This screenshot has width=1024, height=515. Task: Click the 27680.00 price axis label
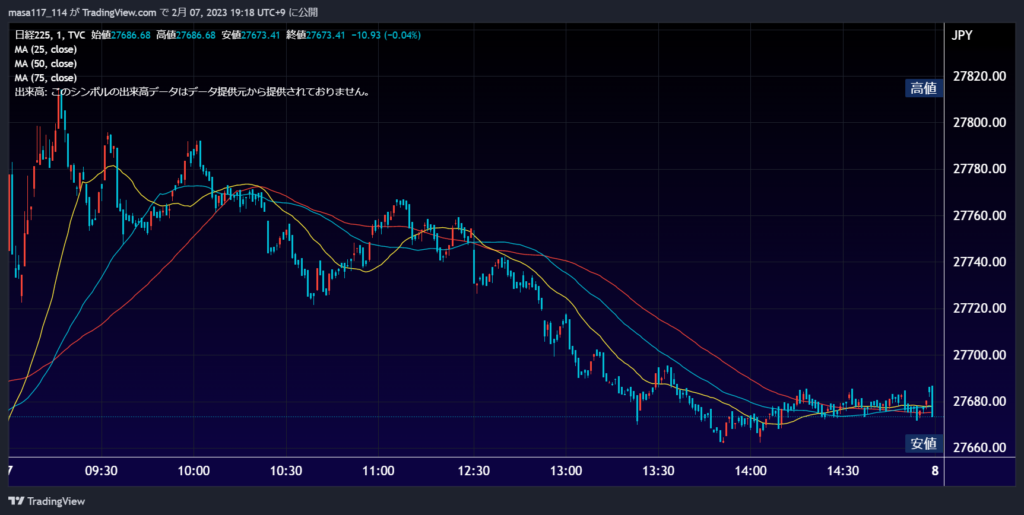[x=980, y=401]
